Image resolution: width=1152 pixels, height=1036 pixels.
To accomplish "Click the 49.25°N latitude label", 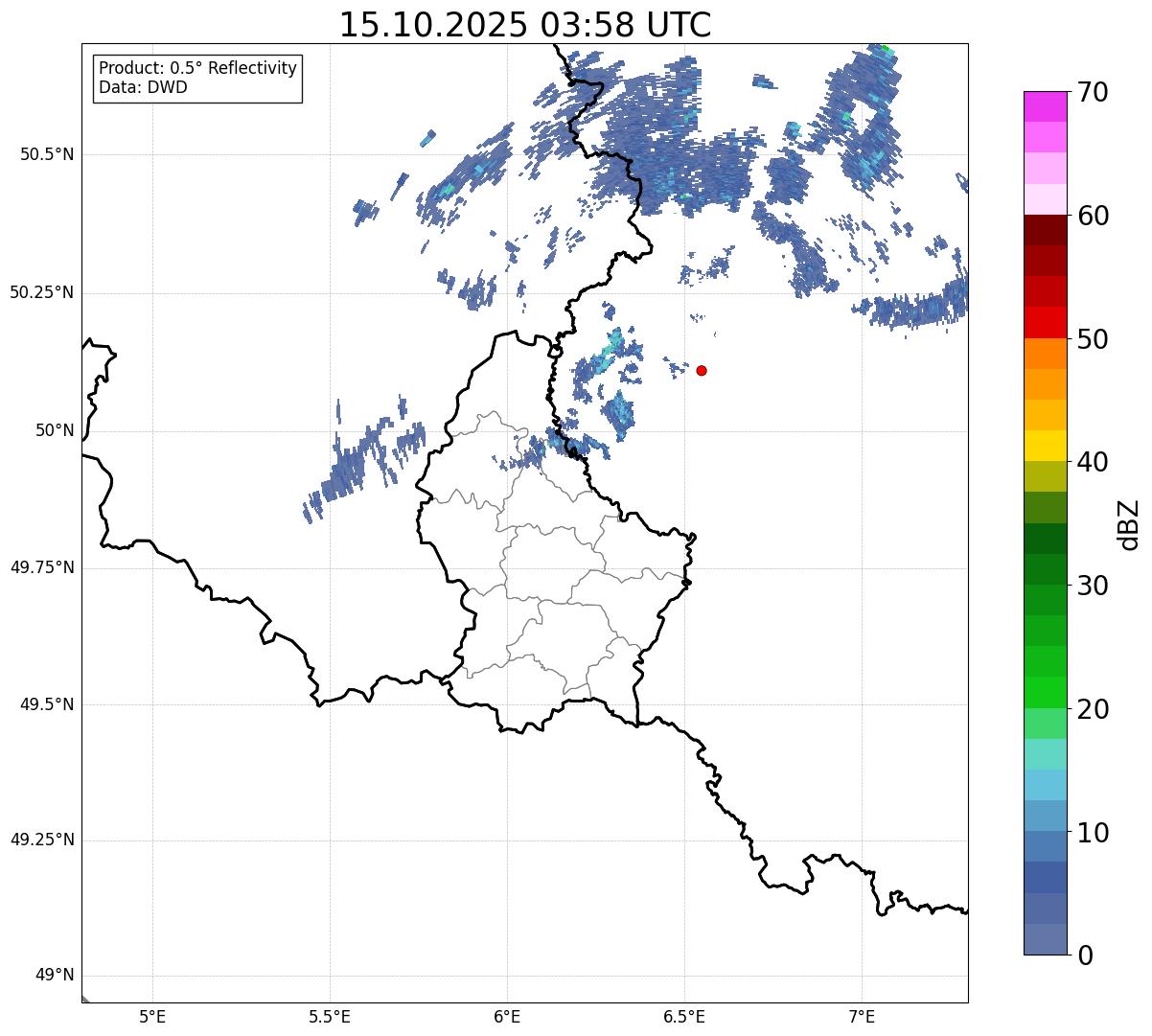I will (41, 840).
